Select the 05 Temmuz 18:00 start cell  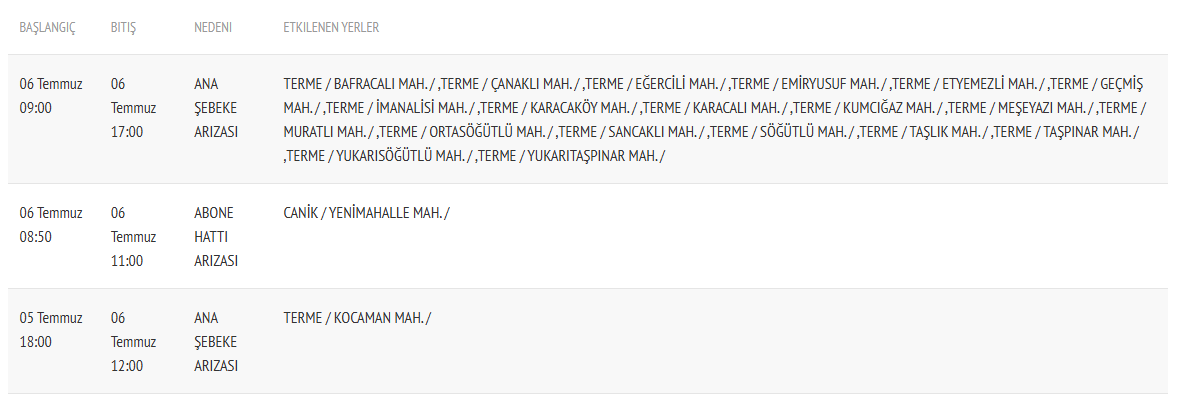coord(51,329)
